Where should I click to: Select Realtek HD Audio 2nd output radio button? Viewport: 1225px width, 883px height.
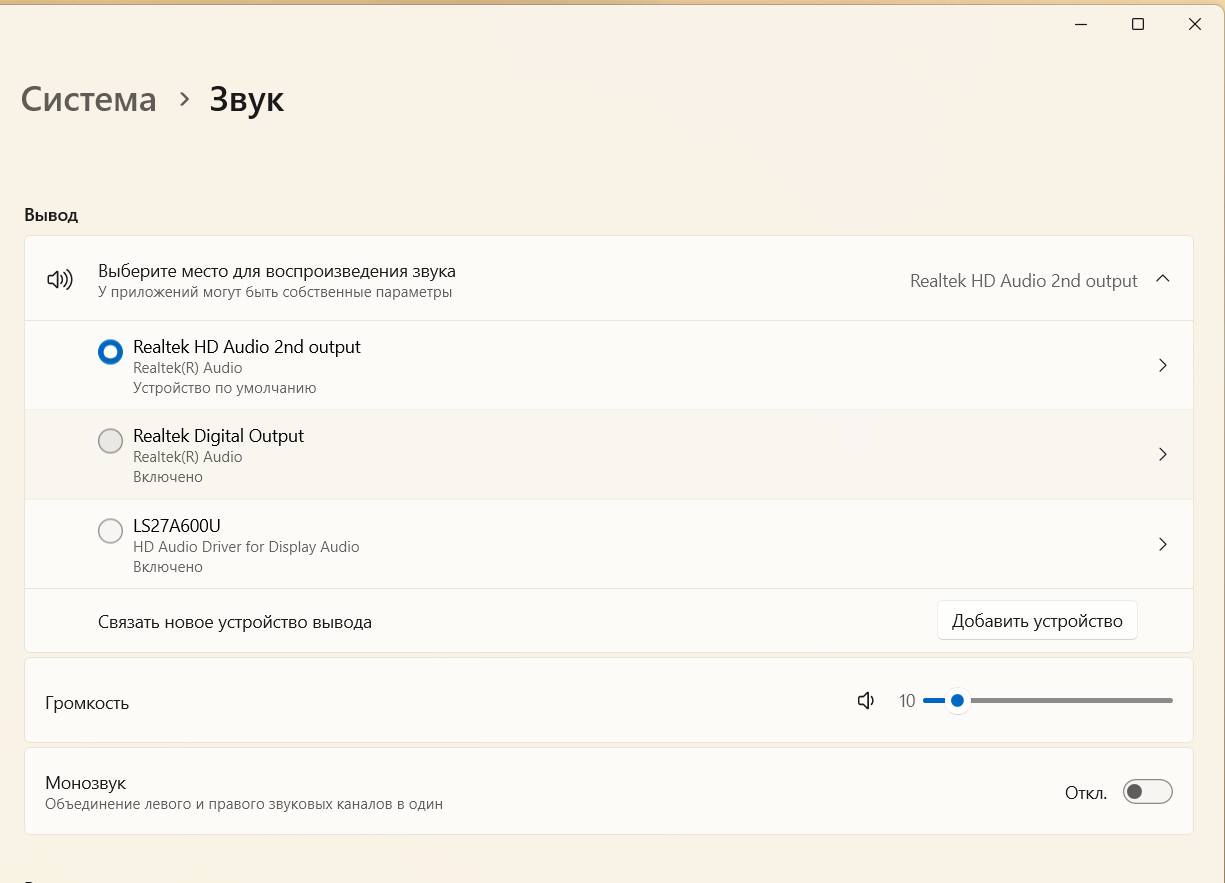(110, 352)
